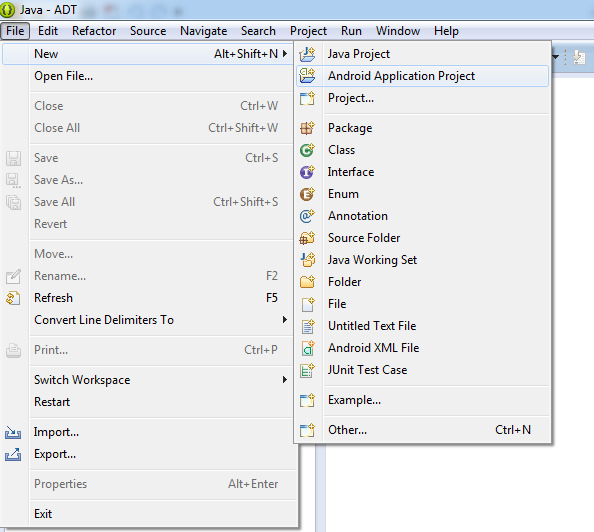This screenshot has width=594, height=532.
Task: Choose Exit from the File menu
Action: pos(148,514)
